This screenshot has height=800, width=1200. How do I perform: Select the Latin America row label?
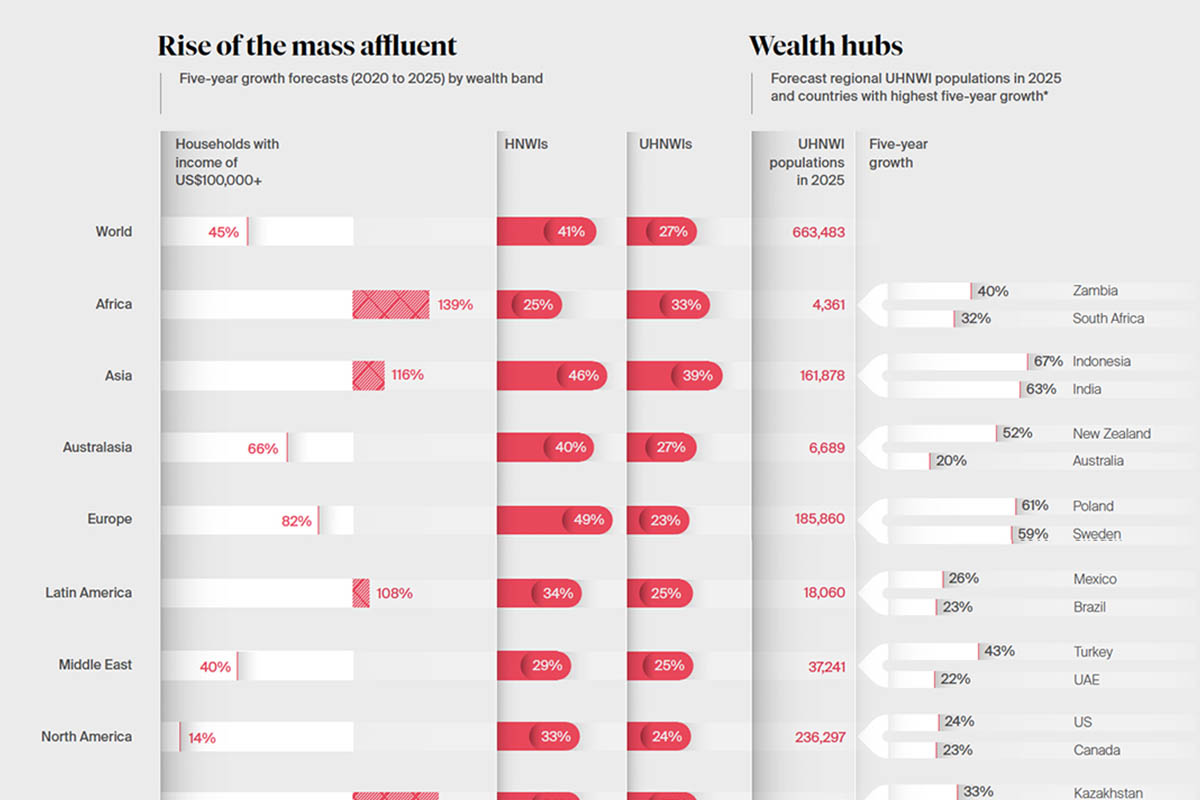point(88,593)
